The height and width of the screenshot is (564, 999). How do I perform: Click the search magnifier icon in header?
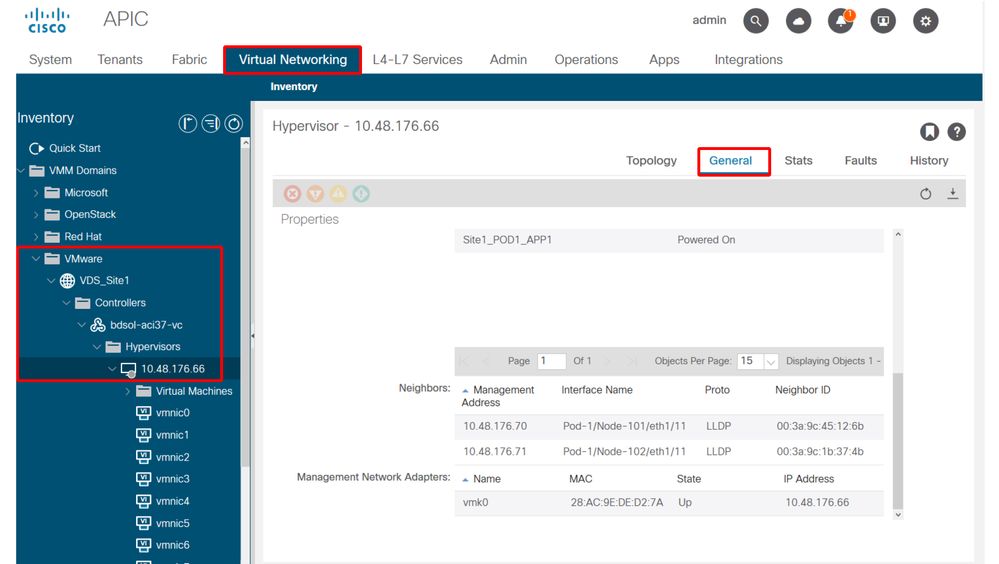(x=756, y=21)
